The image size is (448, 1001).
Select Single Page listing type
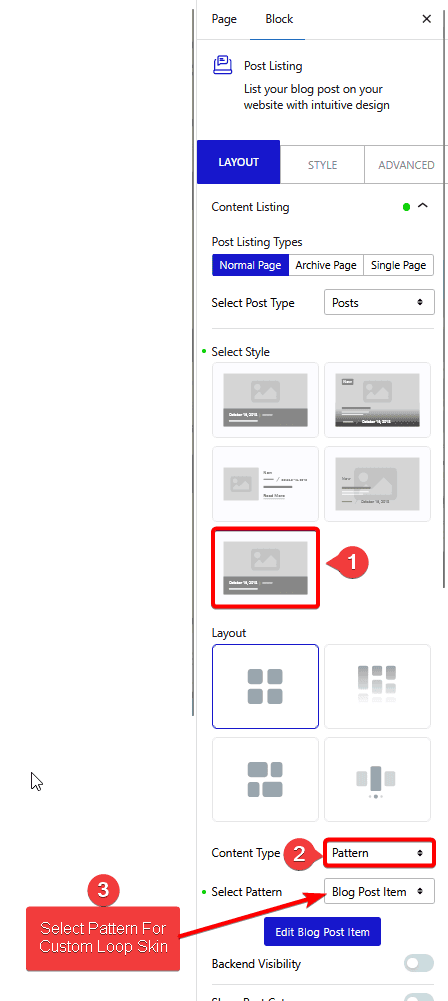tap(398, 265)
